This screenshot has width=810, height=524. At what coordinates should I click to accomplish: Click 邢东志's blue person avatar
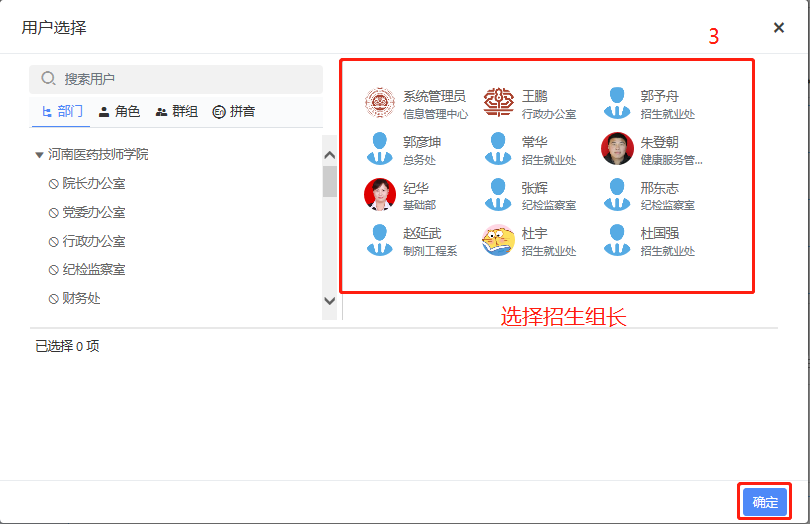point(617,194)
